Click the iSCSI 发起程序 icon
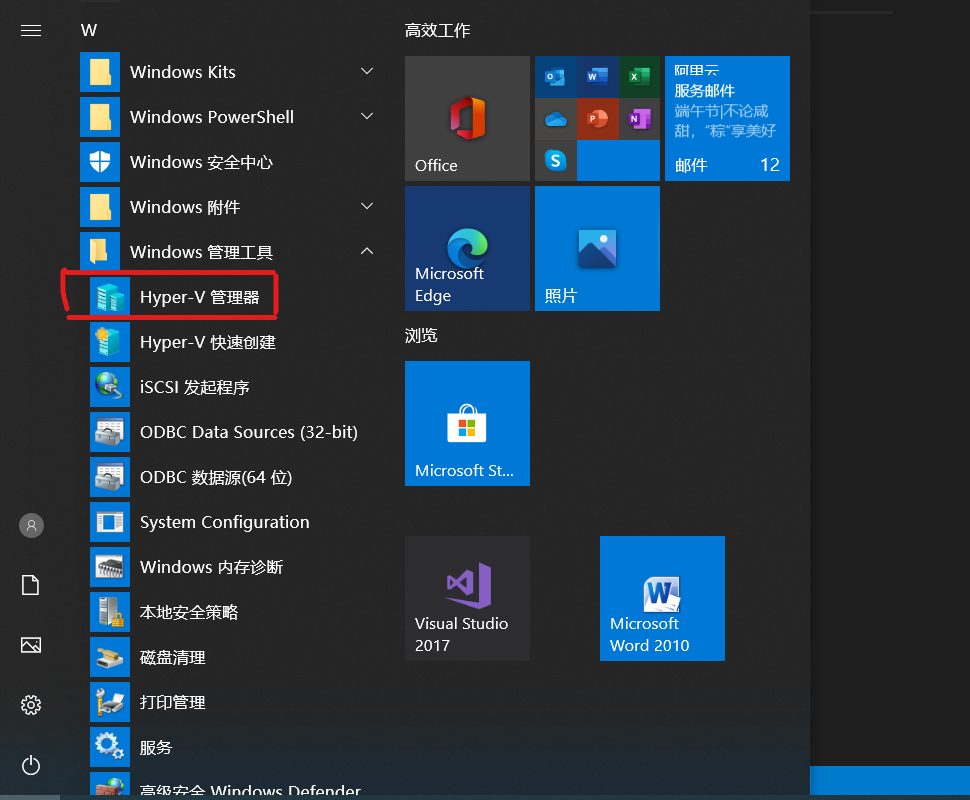Viewport: 970px width, 800px height. click(110, 387)
